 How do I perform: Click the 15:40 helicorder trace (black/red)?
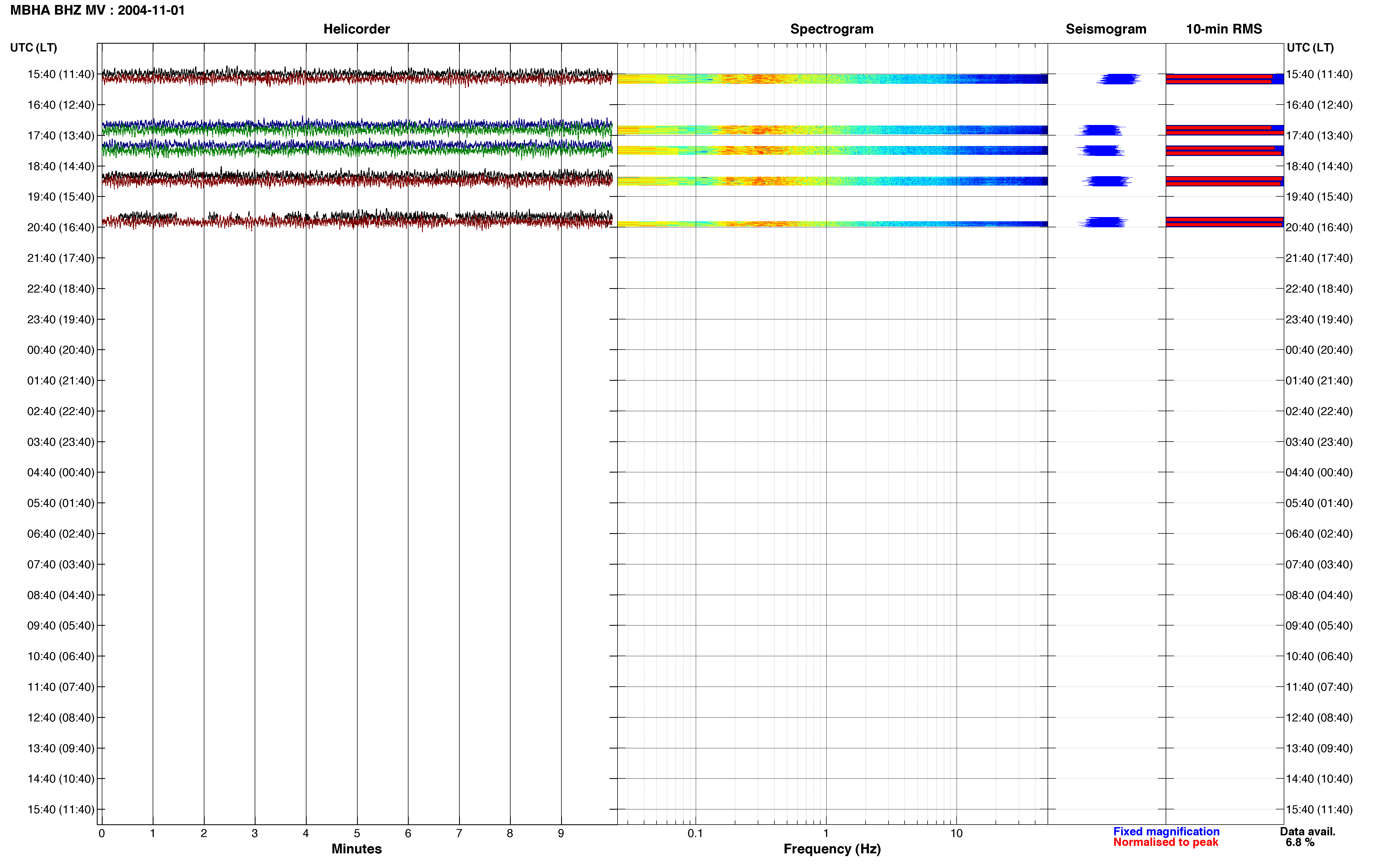tap(357, 76)
